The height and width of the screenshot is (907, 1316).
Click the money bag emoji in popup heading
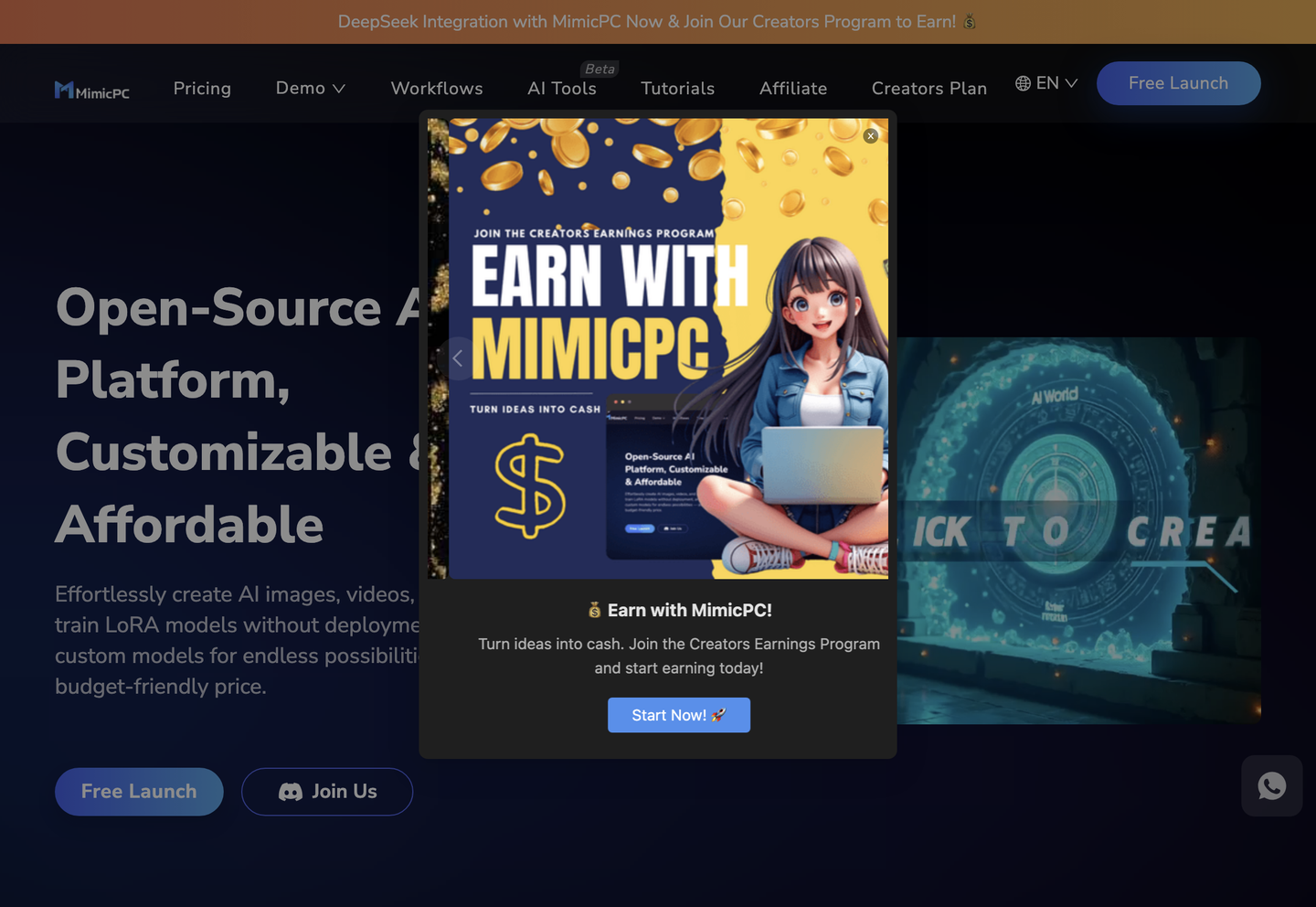tap(592, 609)
